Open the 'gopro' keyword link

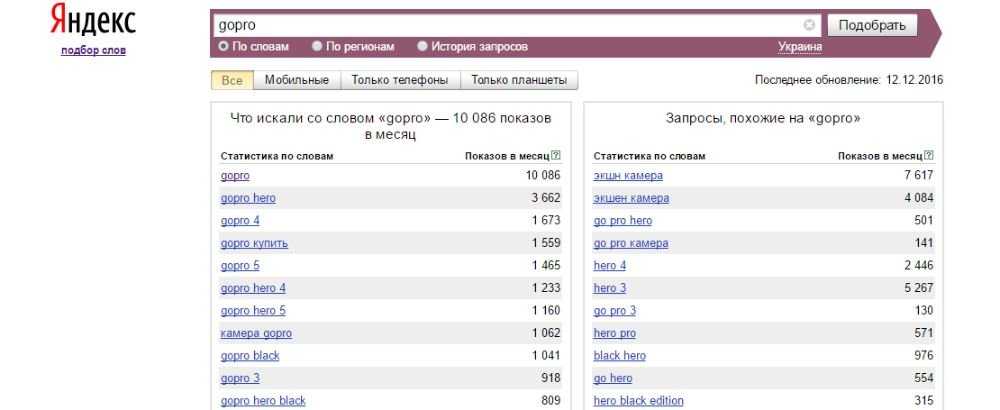pyautogui.click(x=235, y=175)
